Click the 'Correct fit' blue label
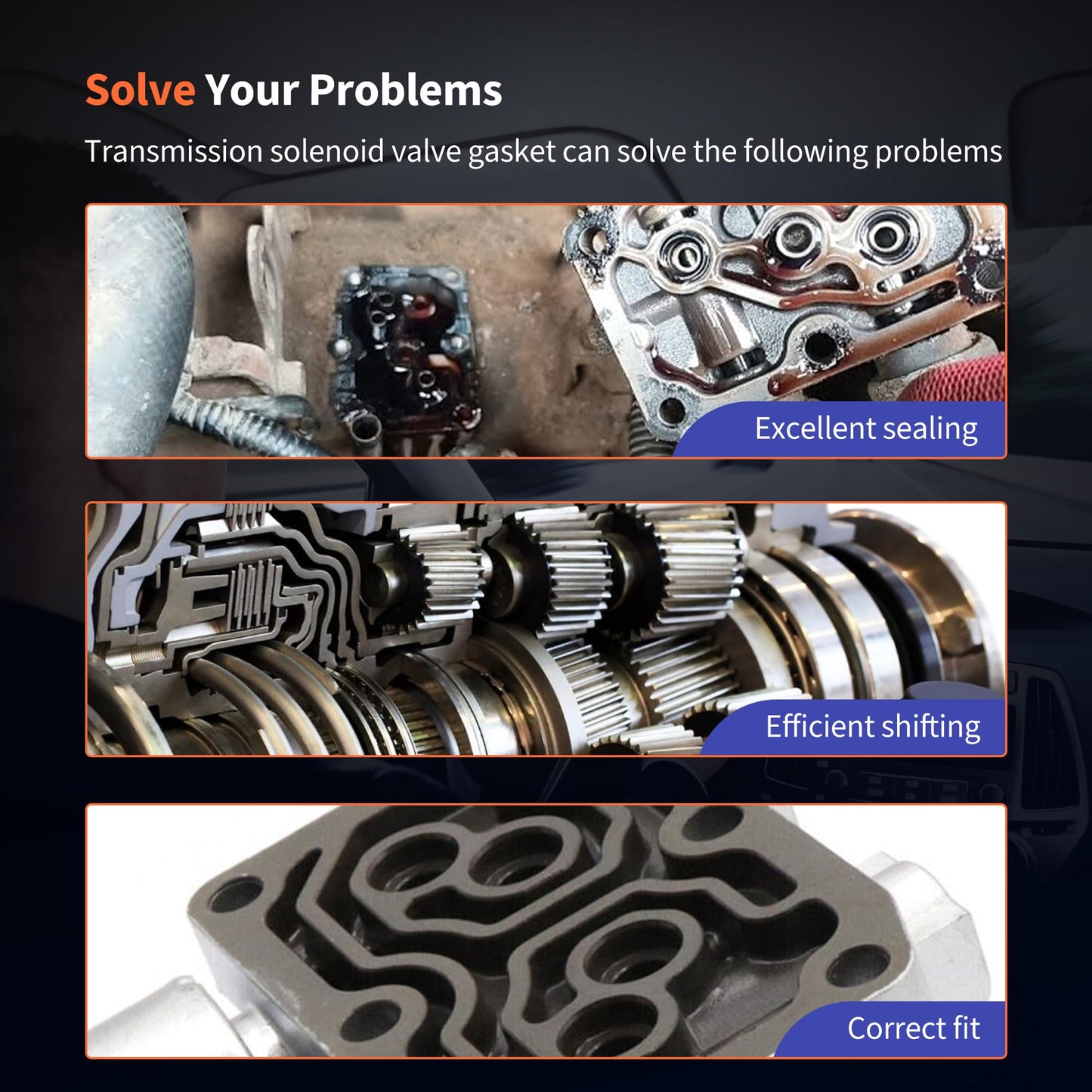Image resolution: width=1092 pixels, height=1092 pixels. 914,1028
